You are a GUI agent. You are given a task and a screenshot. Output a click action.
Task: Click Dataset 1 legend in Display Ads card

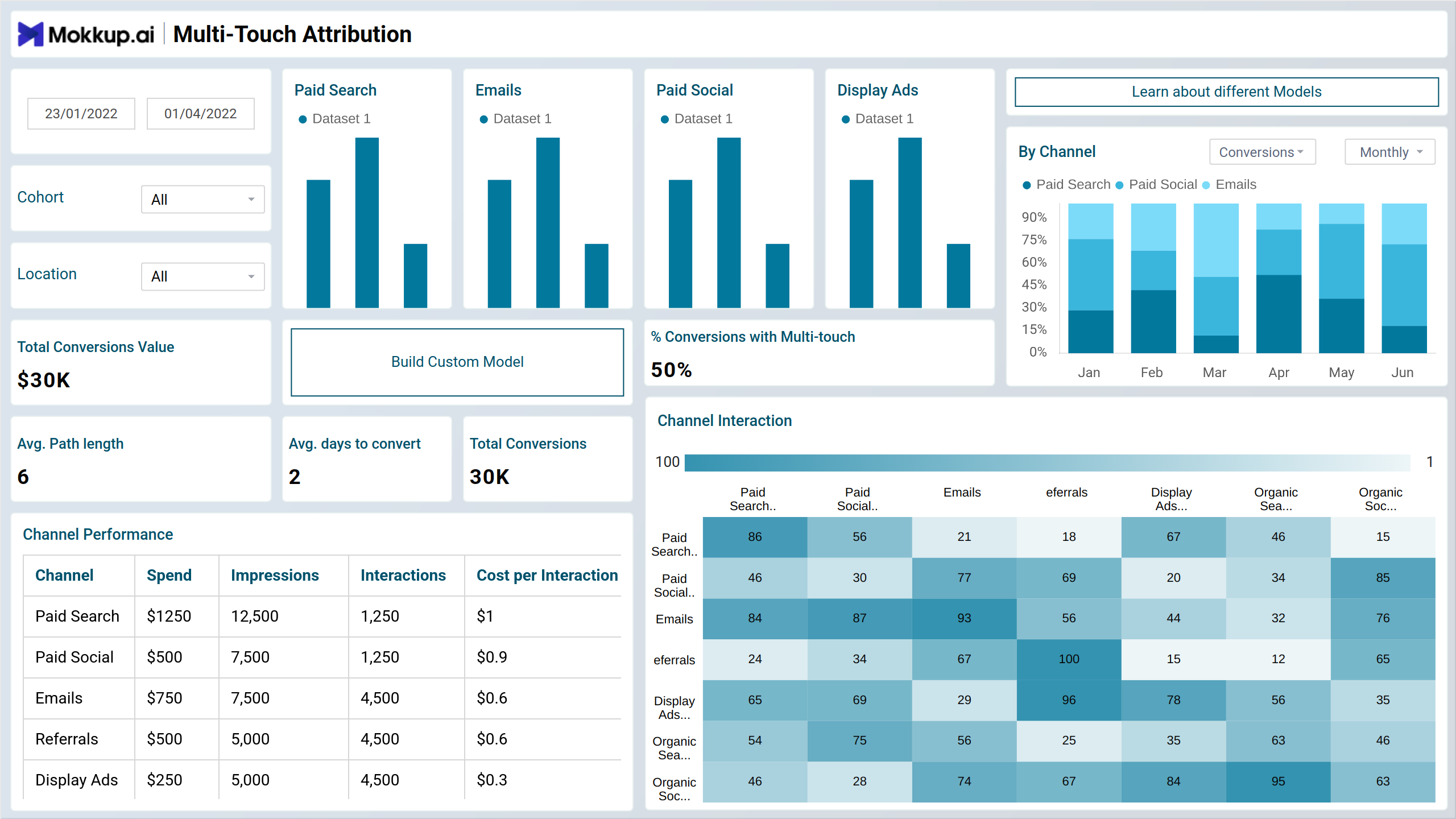[x=878, y=119]
